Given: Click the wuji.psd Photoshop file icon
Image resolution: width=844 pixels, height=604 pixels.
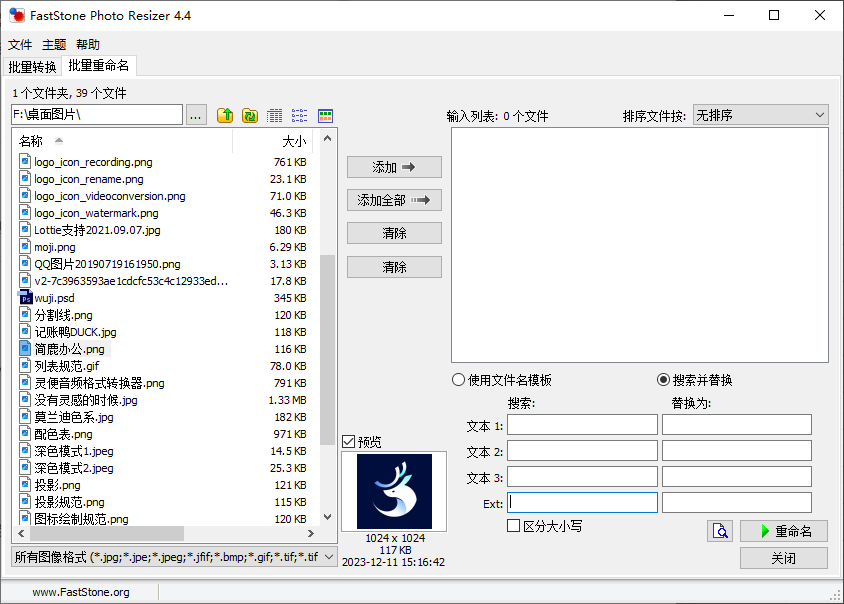Looking at the screenshot, I should pos(25,298).
